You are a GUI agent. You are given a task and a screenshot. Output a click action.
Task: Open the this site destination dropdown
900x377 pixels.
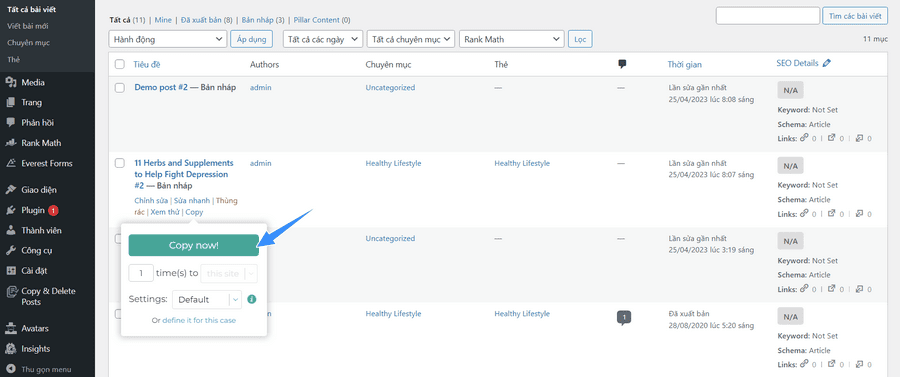(229, 274)
